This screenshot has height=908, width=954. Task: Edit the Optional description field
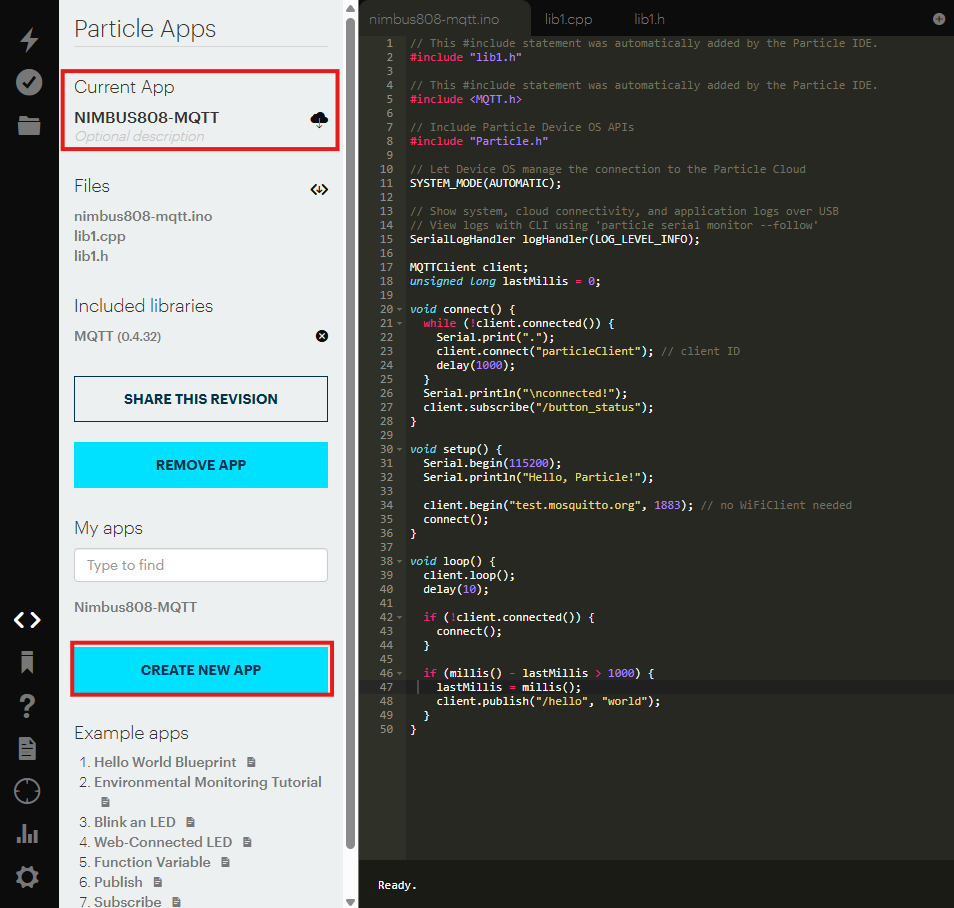pos(139,136)
